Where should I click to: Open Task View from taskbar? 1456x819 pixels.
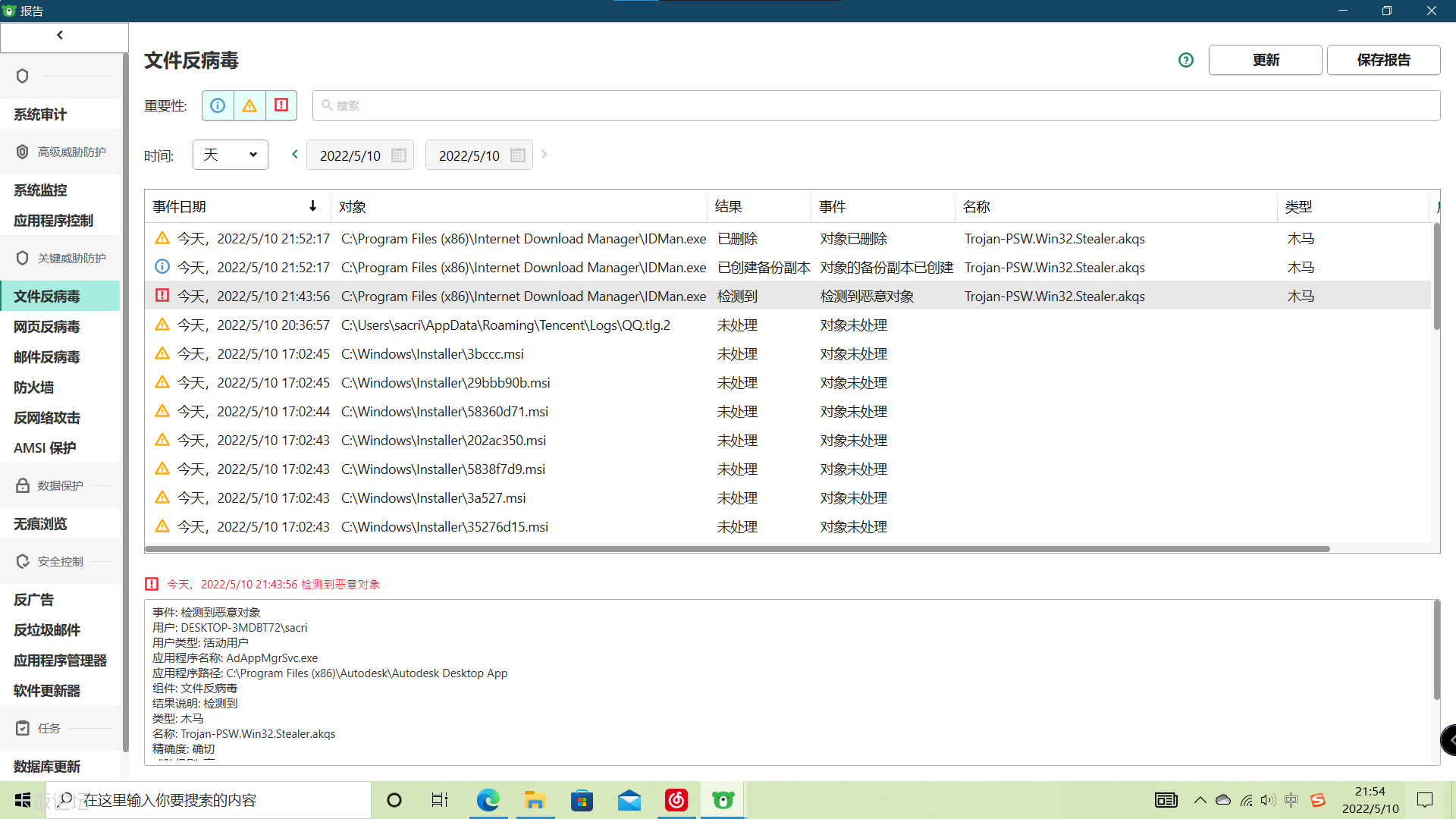tap(440, 800)
